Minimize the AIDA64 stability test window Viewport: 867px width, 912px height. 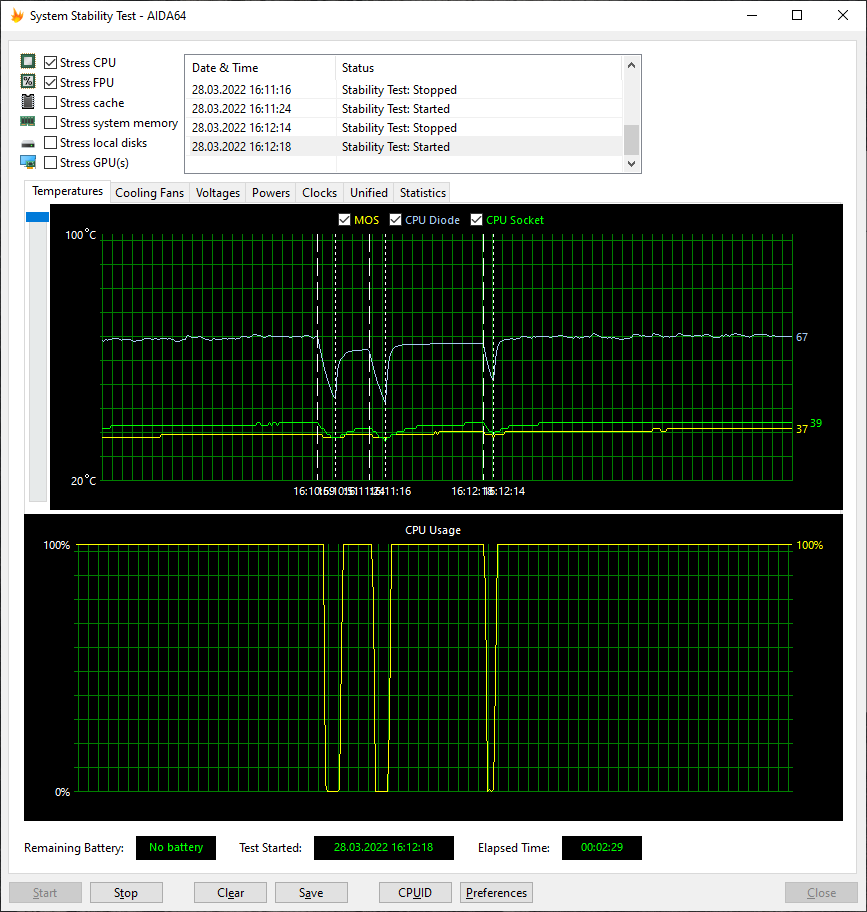[752, 16]
